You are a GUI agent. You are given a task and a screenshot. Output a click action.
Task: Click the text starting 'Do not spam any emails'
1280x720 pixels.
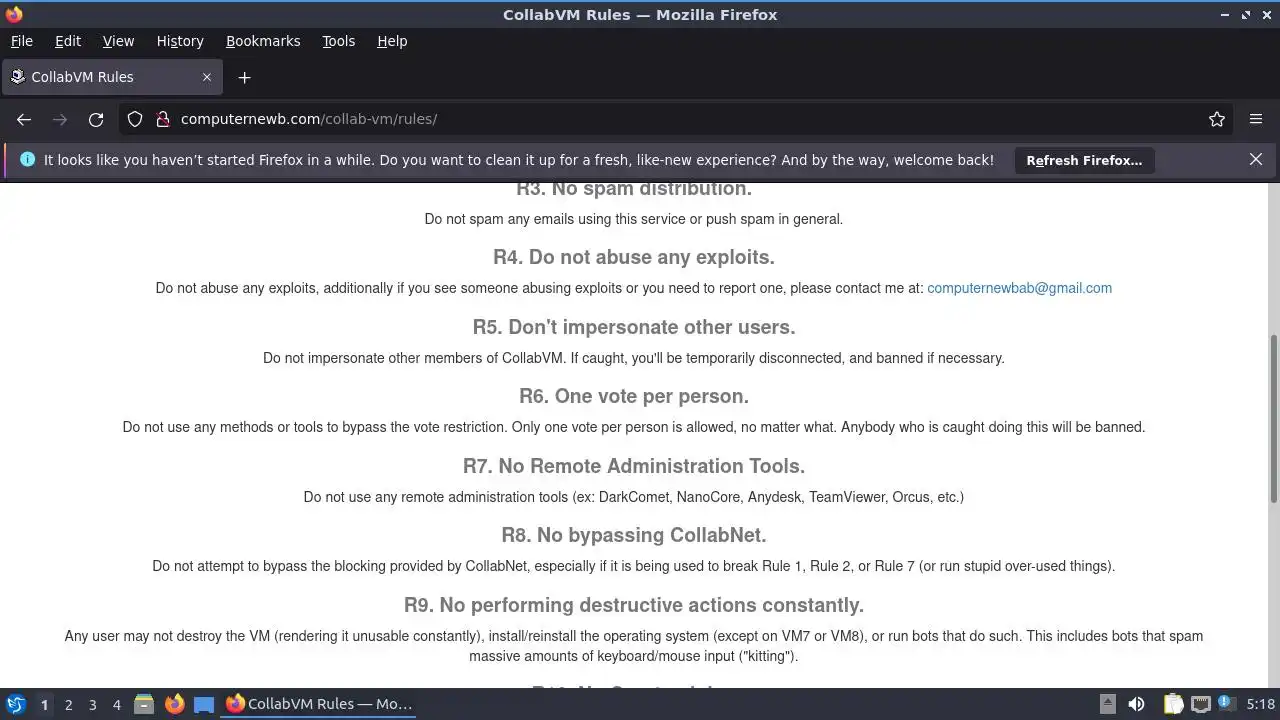[634, 219]
